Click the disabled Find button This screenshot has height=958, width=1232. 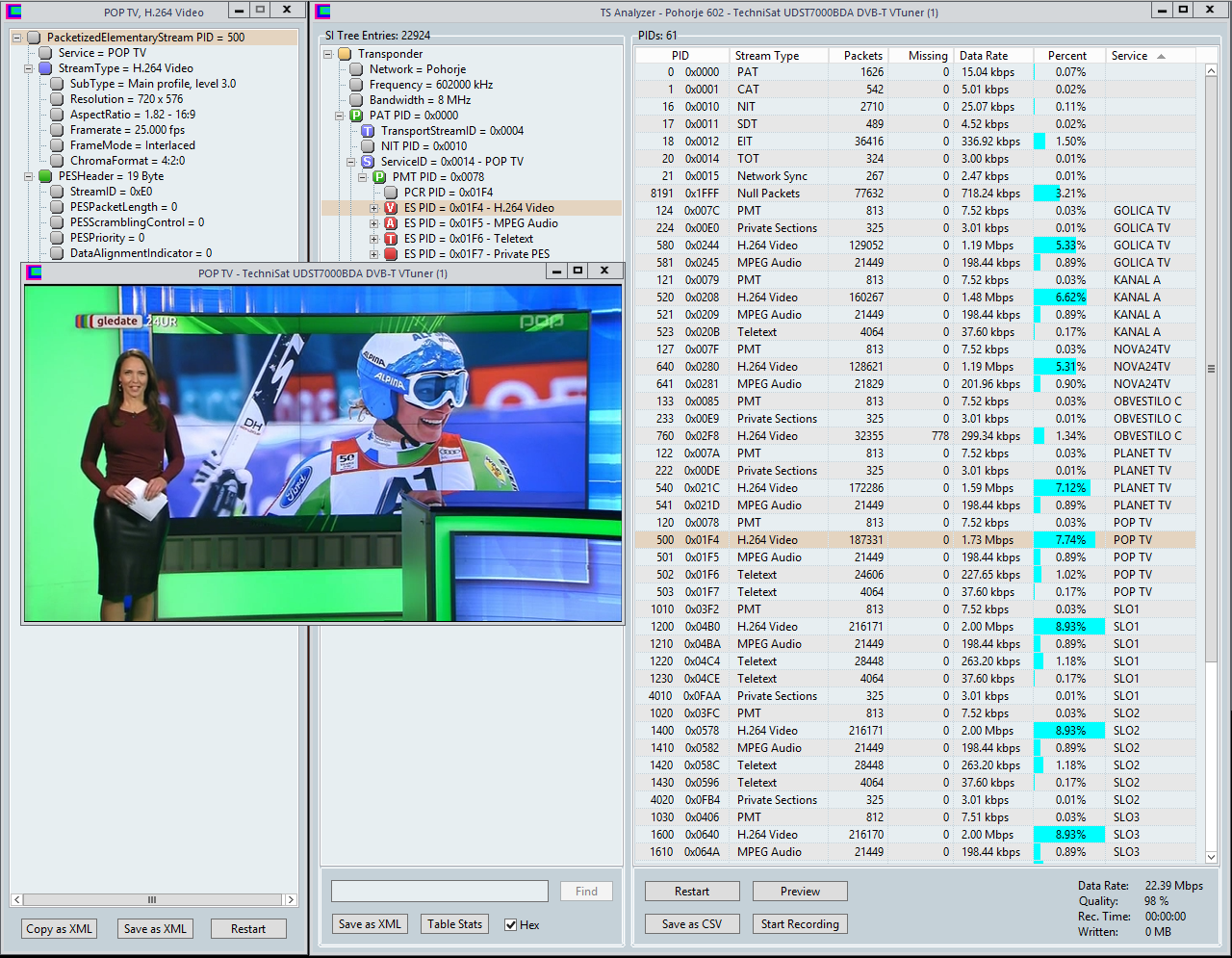[586, 892]
